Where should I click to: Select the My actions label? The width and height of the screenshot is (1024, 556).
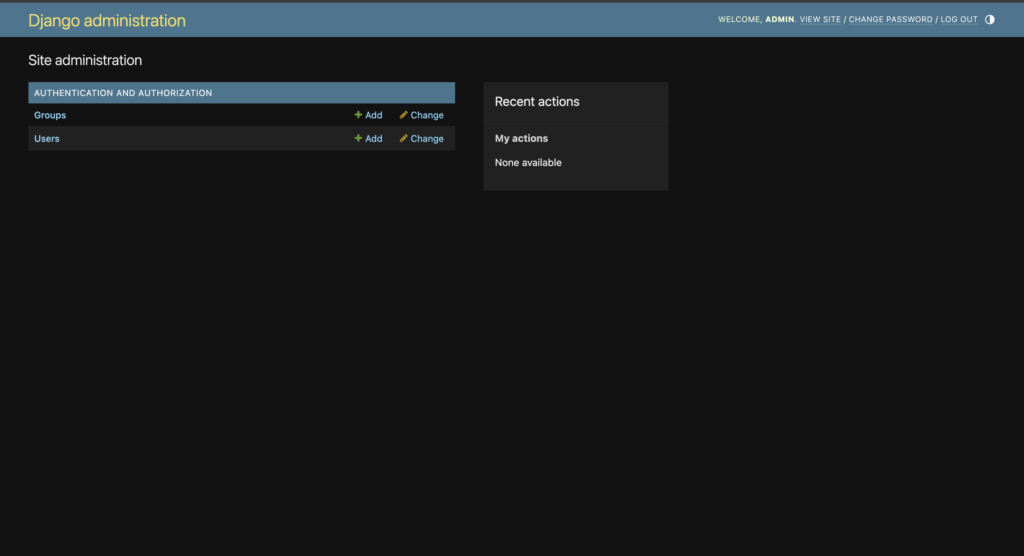[521, 139]
